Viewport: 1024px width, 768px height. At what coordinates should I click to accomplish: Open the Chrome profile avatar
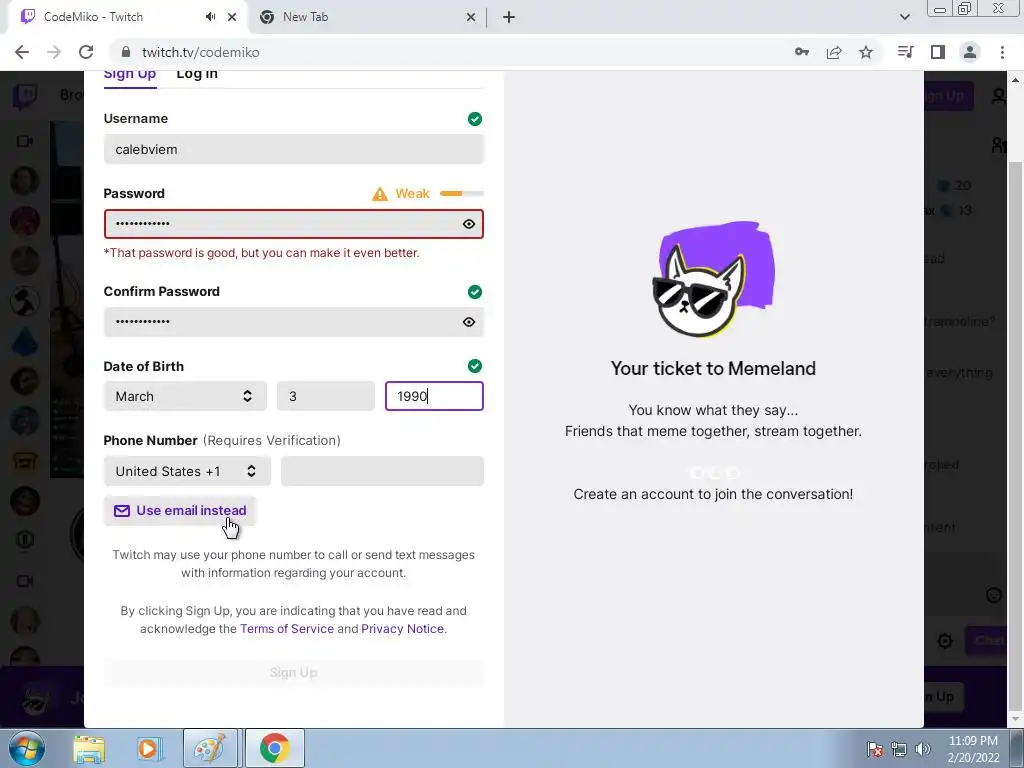click(970, 52)
